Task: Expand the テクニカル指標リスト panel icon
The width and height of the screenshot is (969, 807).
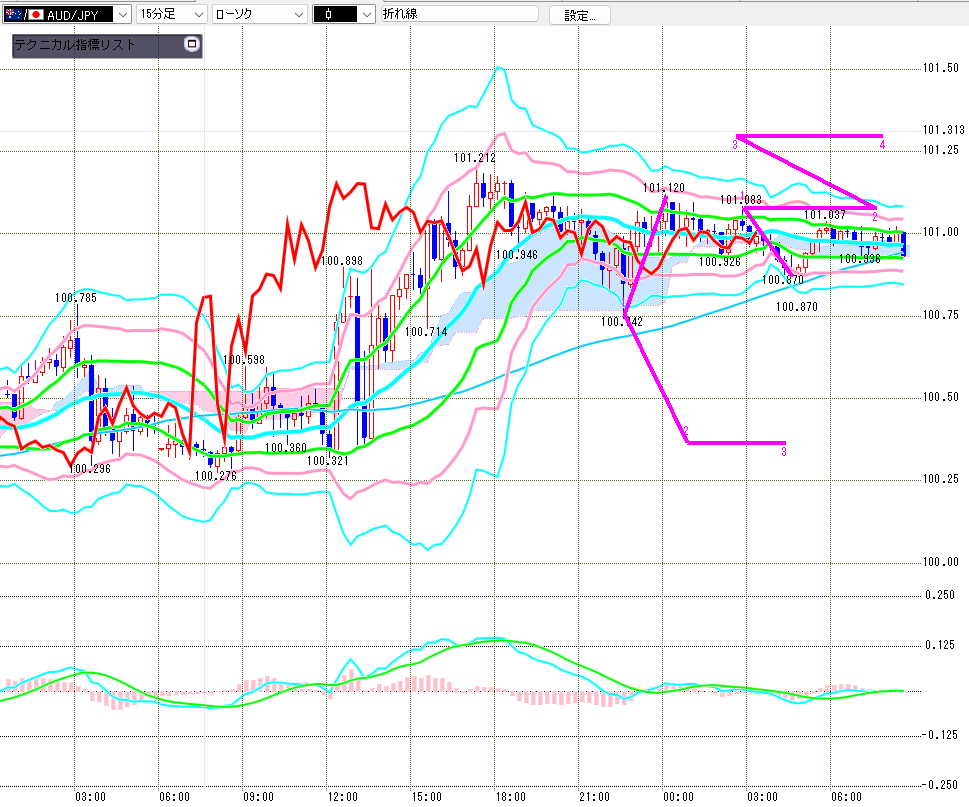Action: pyautogui.click(x=192, y=45)
